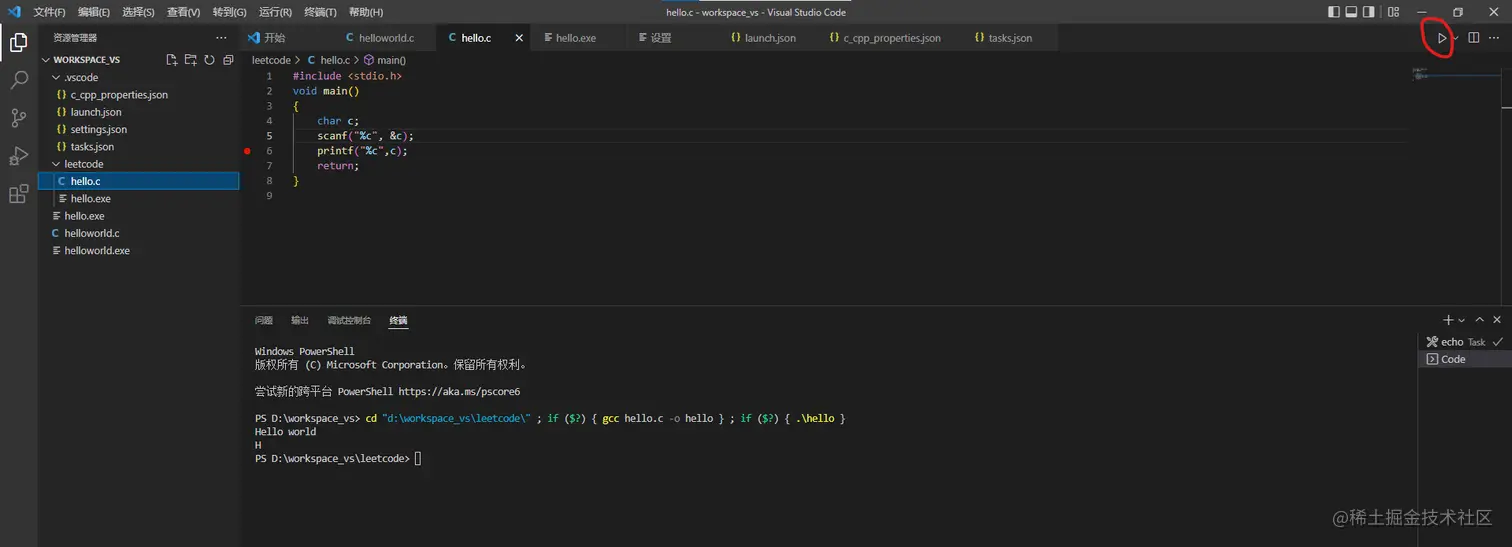Toggle primary side bar layout button
1512x547 pixels.
(x=1333, y=12)
